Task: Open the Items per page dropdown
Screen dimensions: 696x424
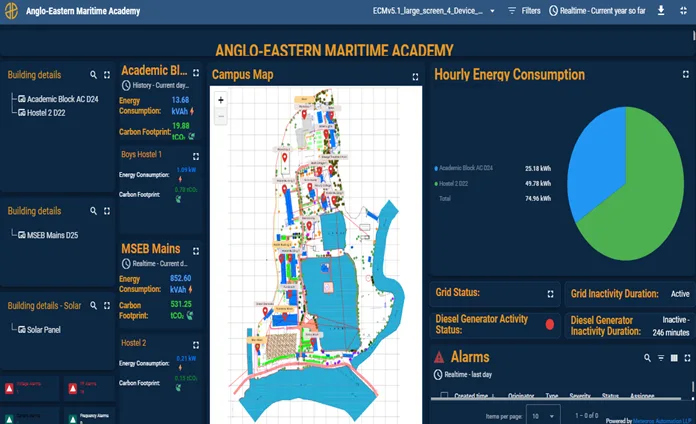Action: tap(543, 416)
